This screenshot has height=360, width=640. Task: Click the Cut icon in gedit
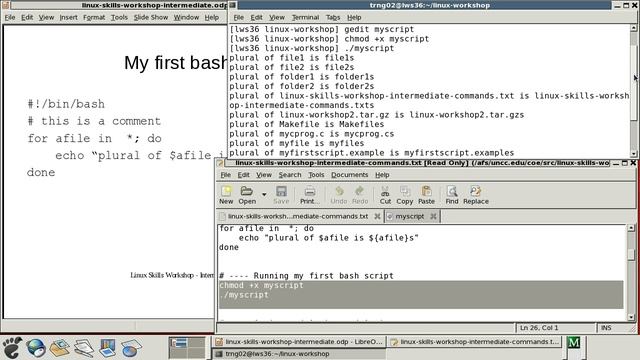(x=385, y=195)
